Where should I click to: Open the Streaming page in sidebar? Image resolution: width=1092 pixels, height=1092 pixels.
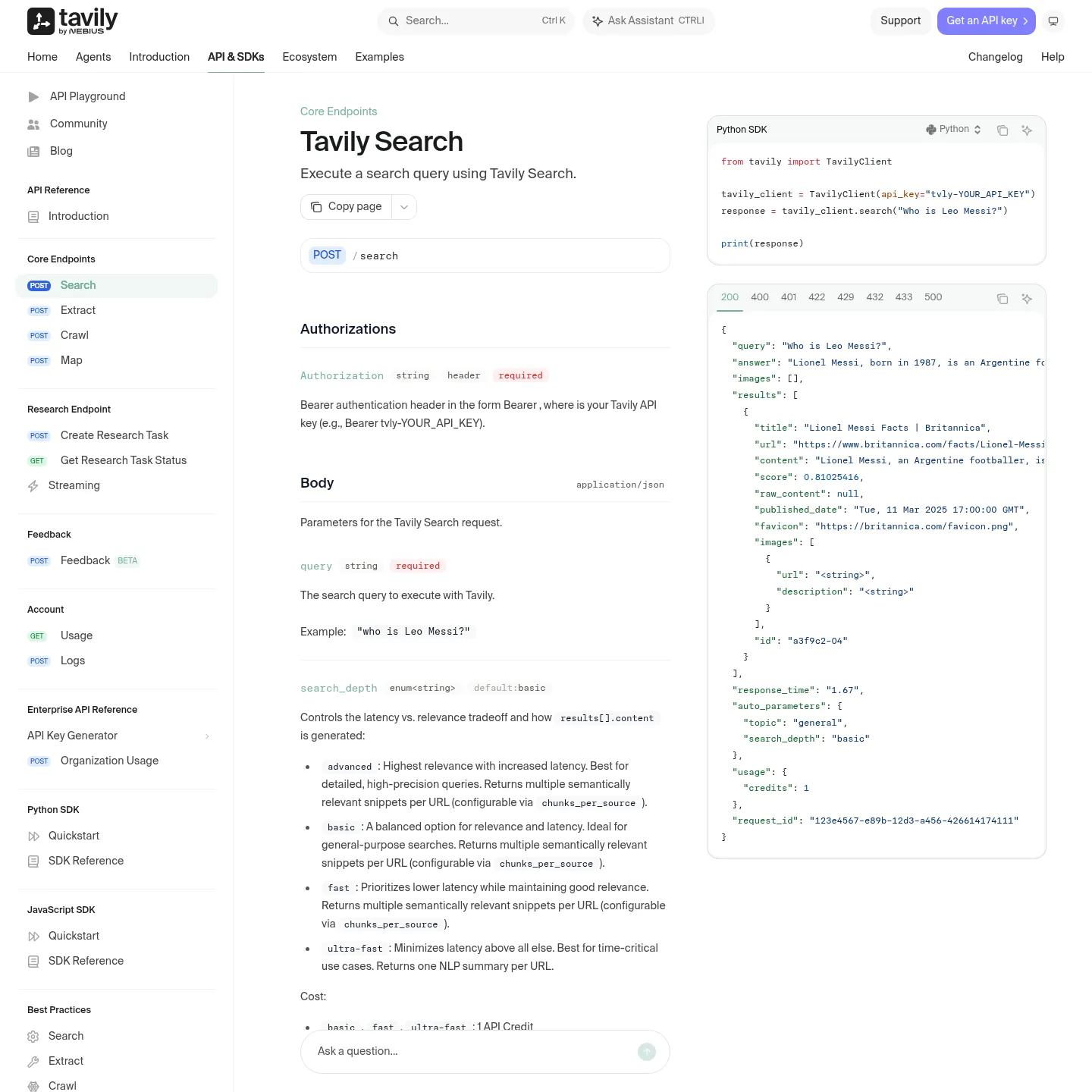click(x=116, y=485)
